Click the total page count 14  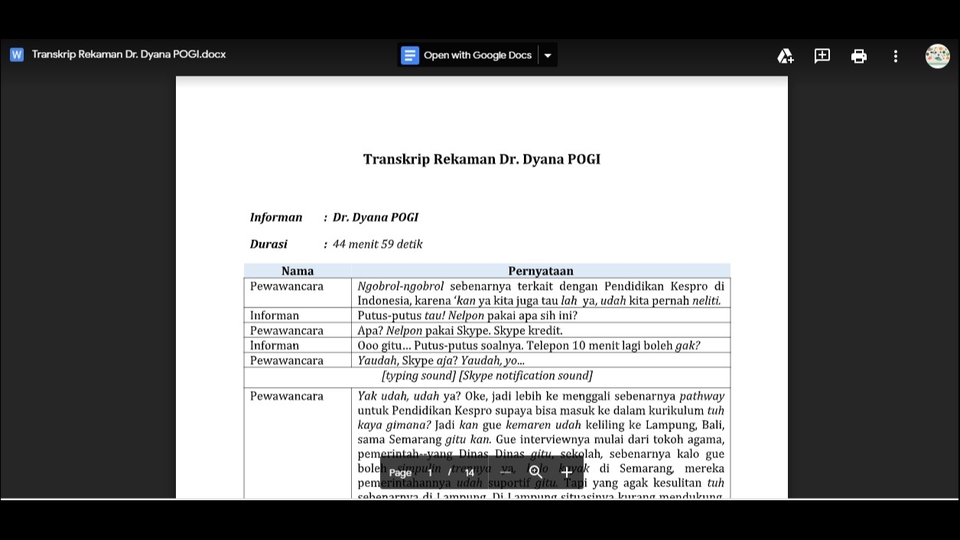[469, 472]
